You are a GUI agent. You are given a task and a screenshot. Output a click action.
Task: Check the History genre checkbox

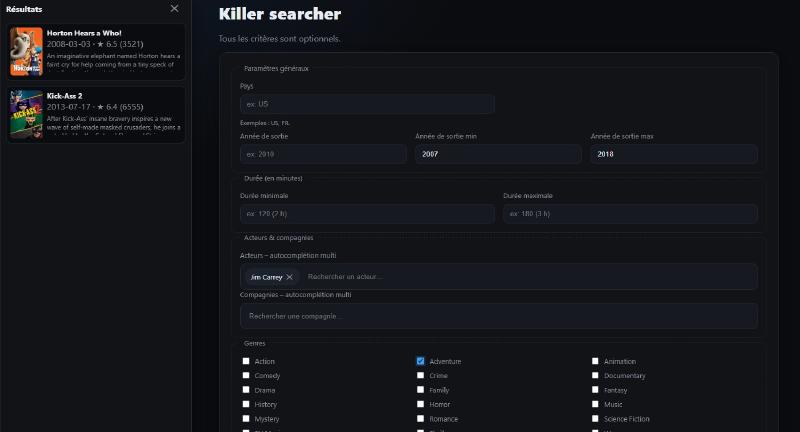pos(246,404)
